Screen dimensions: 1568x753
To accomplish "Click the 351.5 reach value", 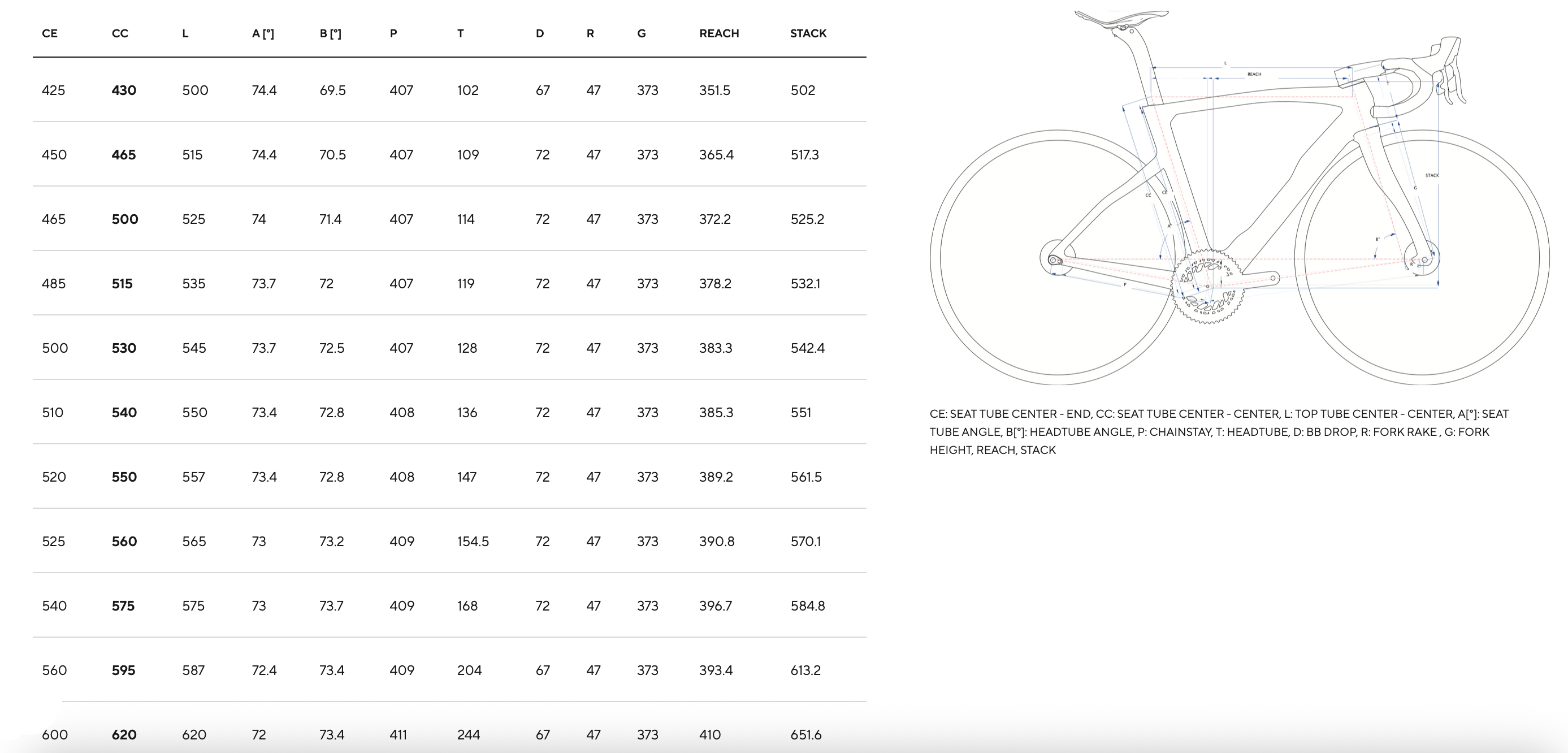I will (x=714, y=90).
